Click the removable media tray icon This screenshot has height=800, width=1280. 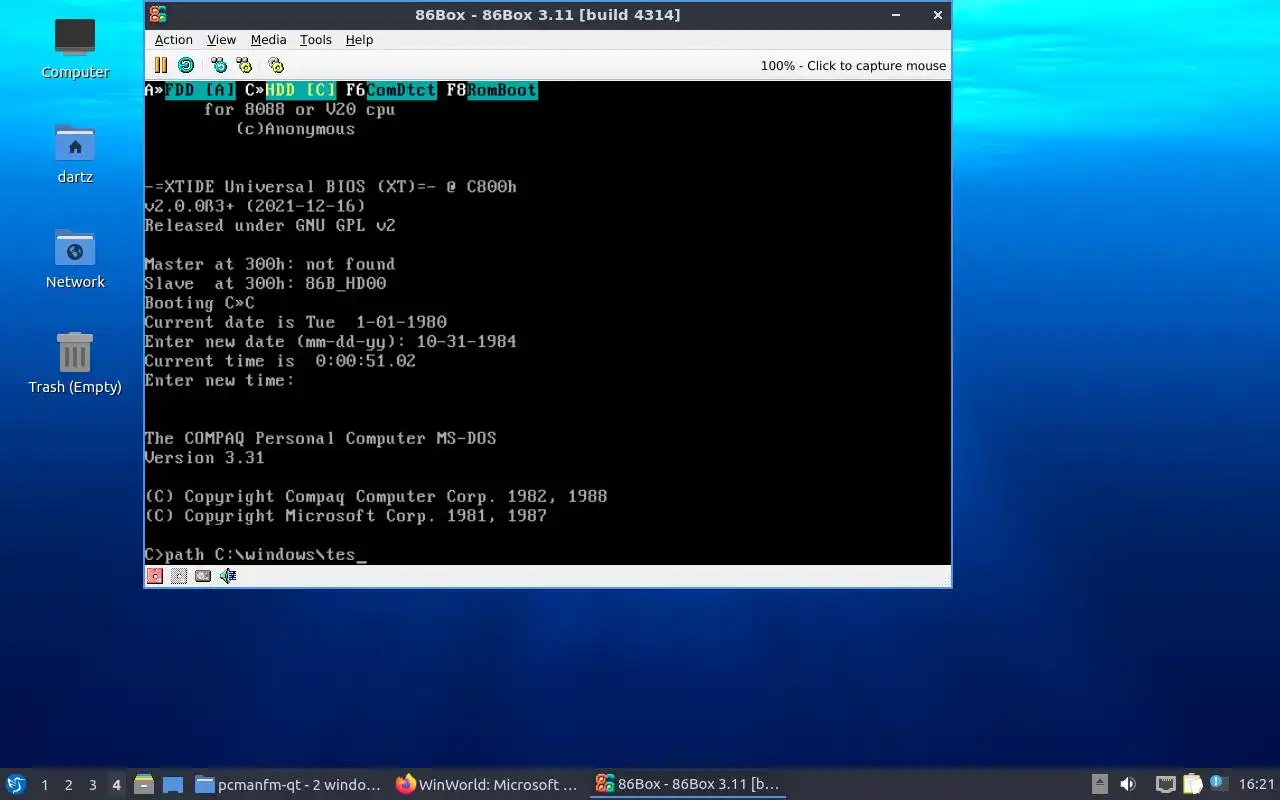point(1099,785)
